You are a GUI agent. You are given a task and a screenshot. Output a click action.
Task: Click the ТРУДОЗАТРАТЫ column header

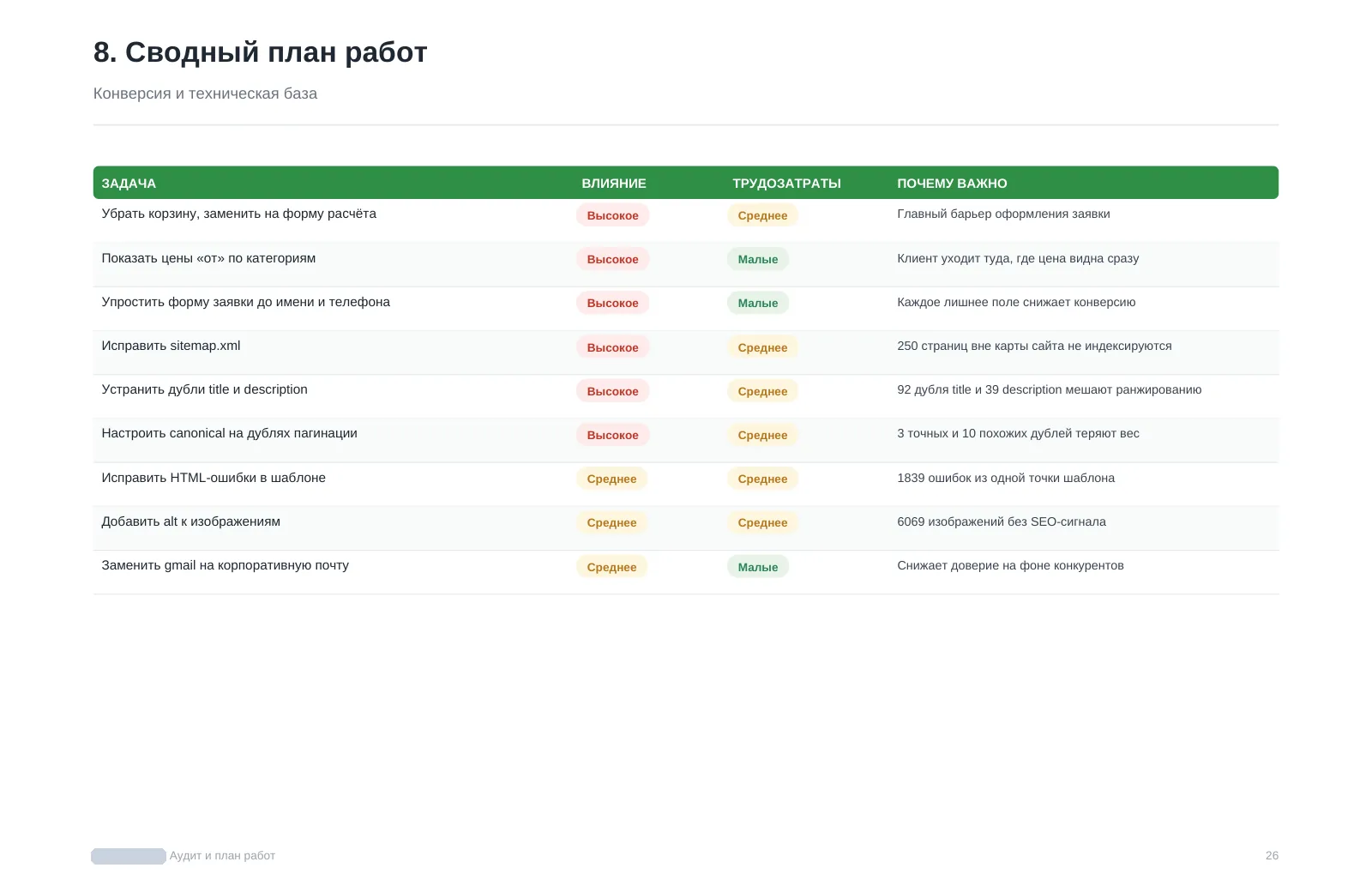click(786, 184)
